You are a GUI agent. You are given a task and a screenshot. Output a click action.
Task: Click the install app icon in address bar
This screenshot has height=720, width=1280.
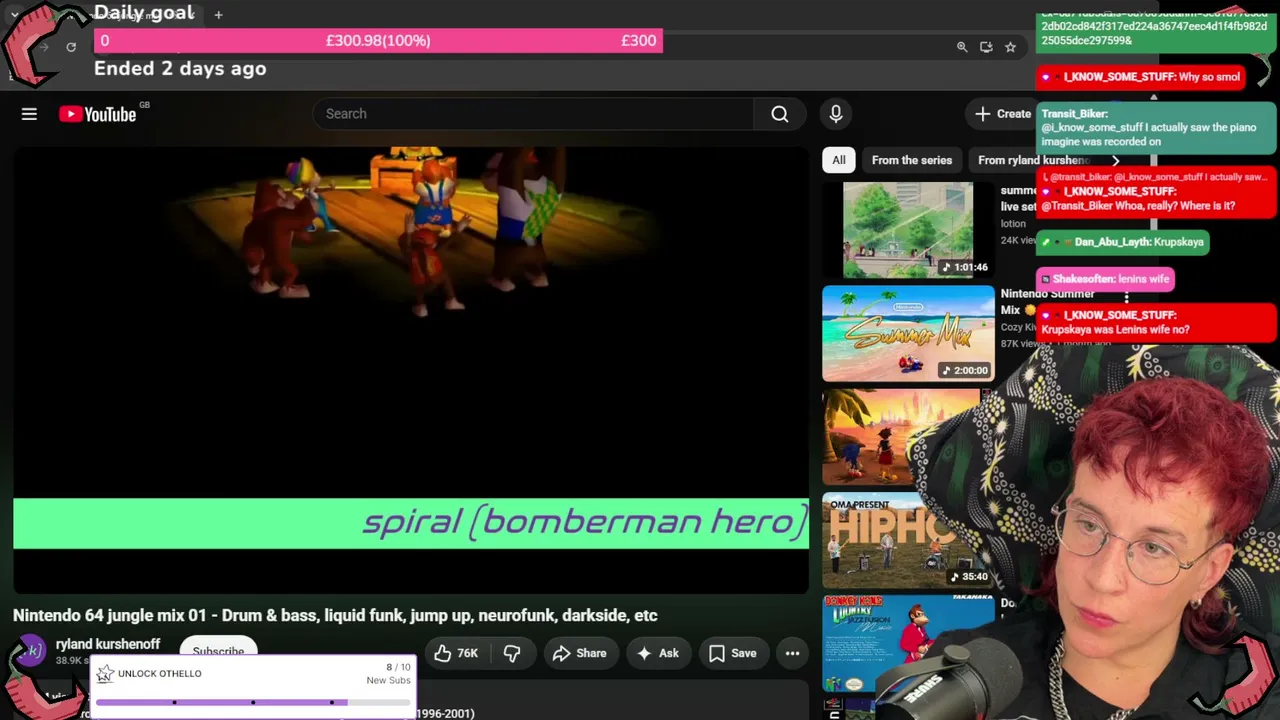[986, 47]
